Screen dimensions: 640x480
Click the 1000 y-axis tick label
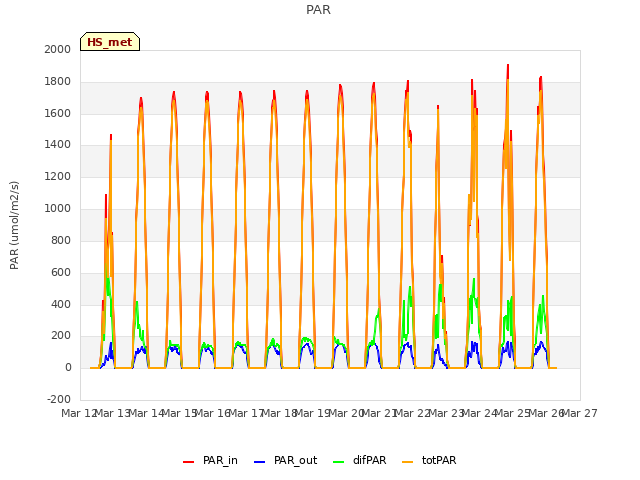[58, 209]
